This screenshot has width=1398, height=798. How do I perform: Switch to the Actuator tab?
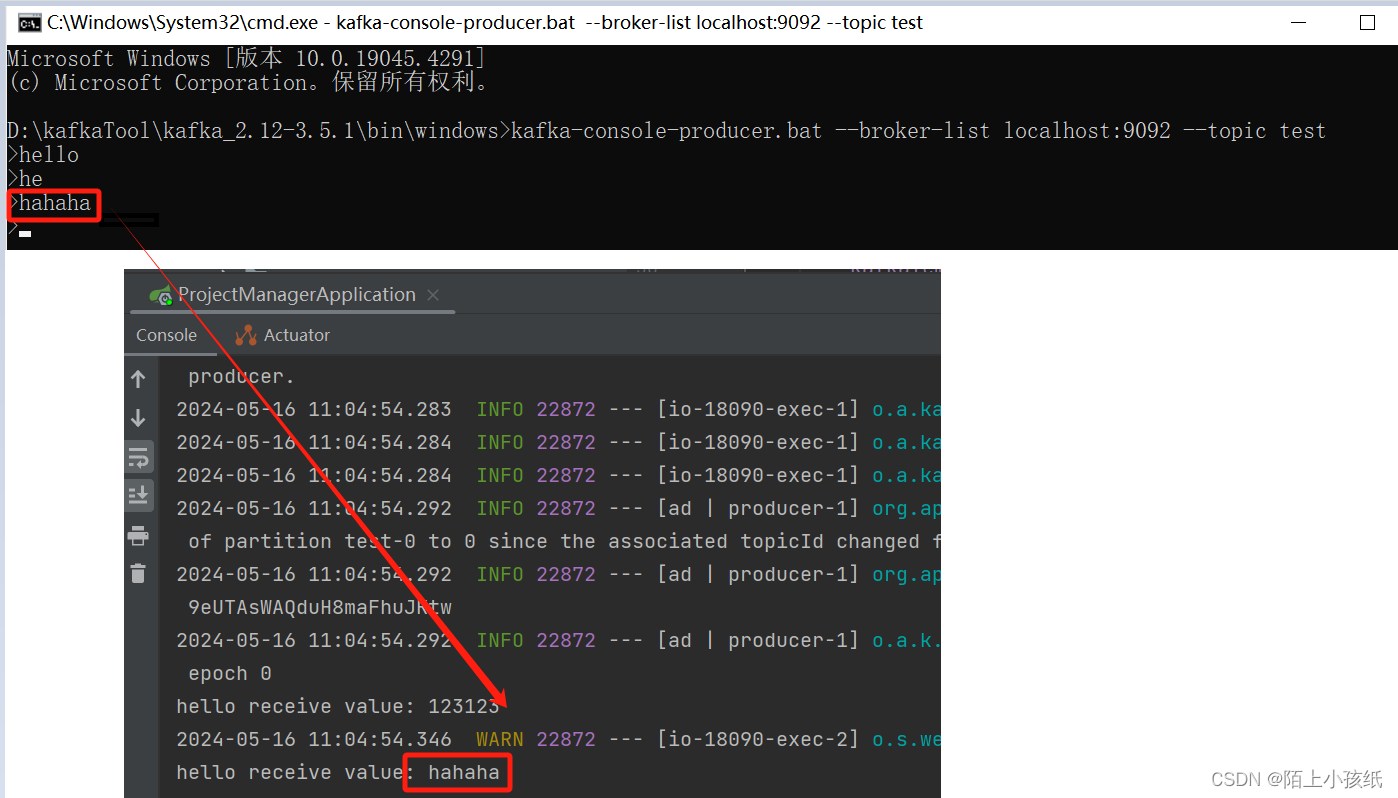283,335
